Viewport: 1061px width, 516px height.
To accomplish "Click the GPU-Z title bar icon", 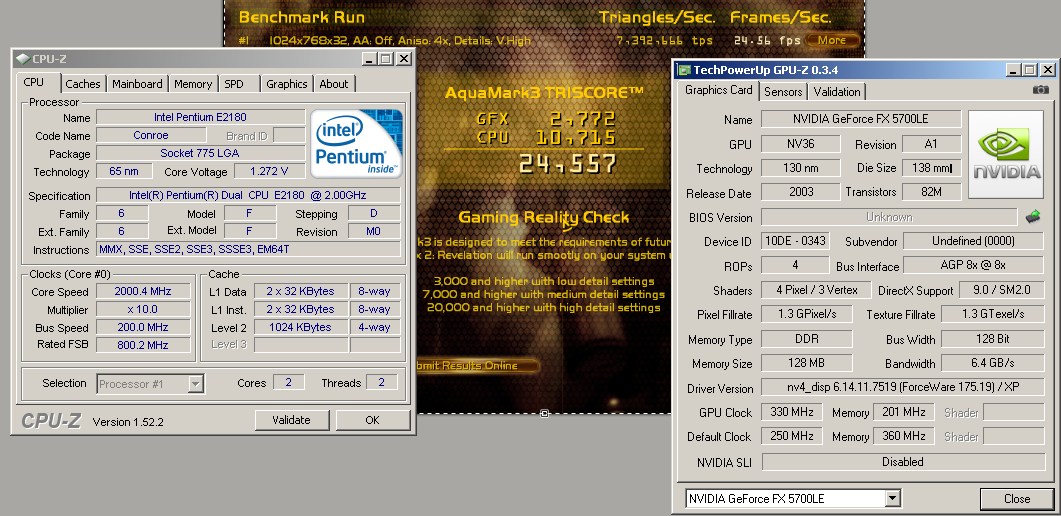I will pos(684,70).
